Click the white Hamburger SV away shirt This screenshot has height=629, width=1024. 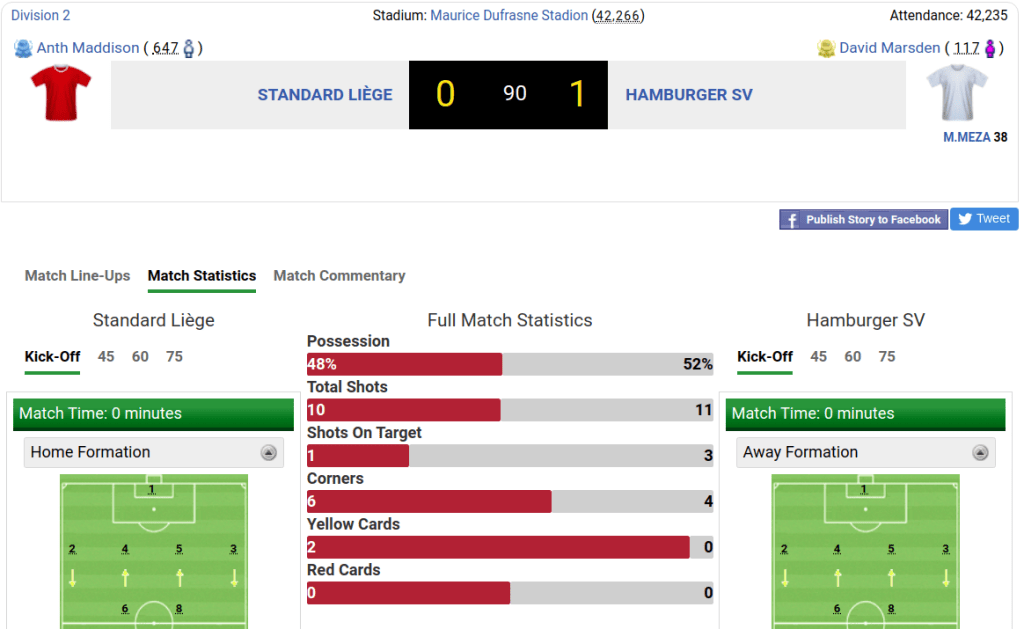pos(957,93)
